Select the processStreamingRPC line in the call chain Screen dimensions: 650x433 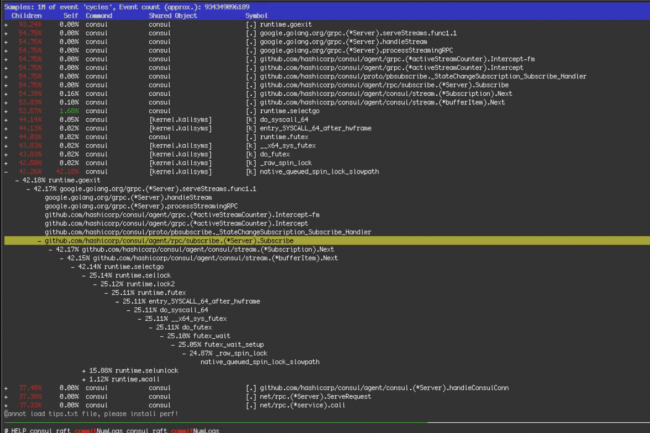[x=141, y=206]
